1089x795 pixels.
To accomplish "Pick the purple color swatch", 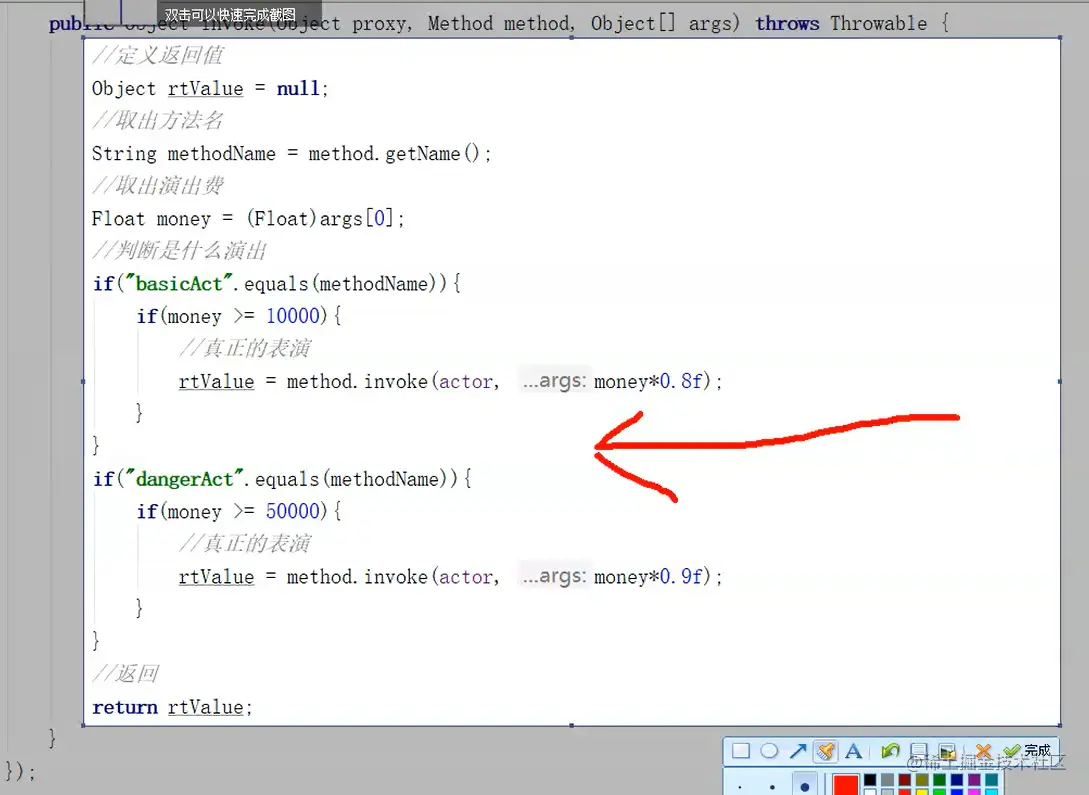I will click(974, 780).
